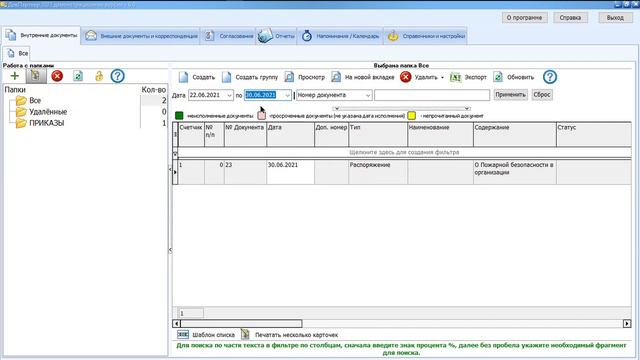Open the Внешние документы и корреспонденция tab
This screenshot has width=640, height=360.
[141, 36]
